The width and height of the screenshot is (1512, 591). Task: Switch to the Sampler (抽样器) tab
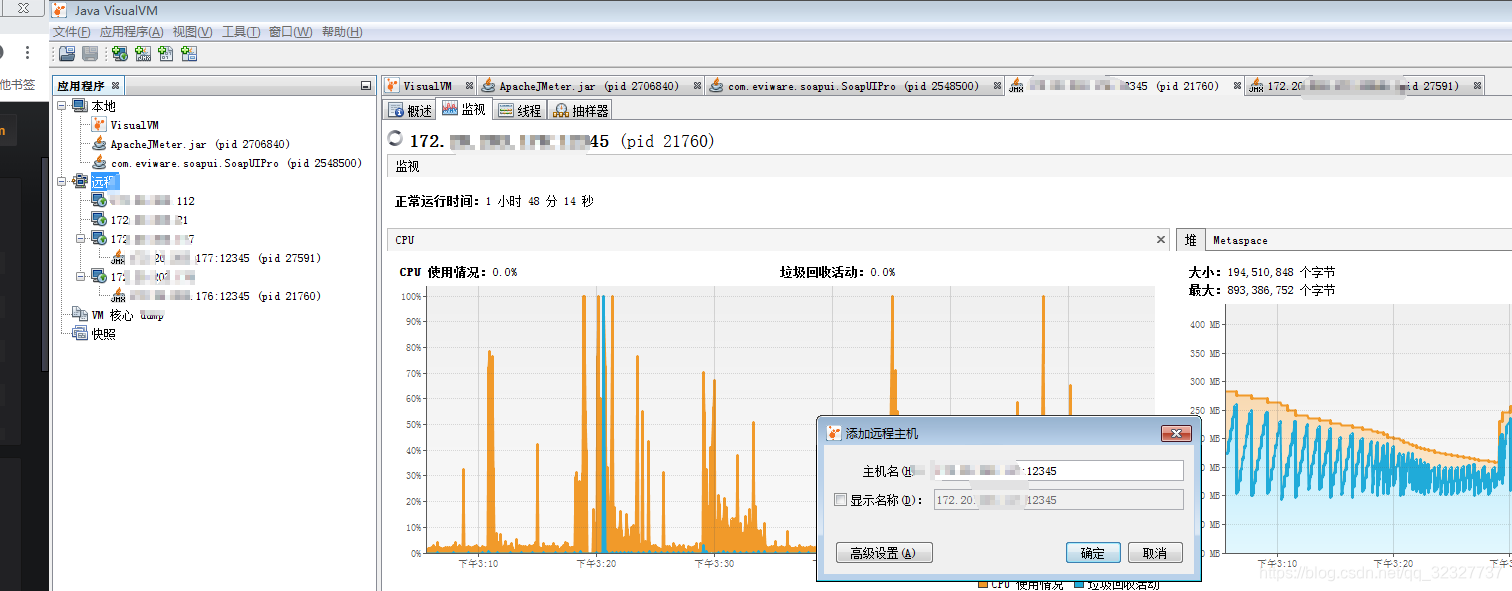tap(580, 110)
